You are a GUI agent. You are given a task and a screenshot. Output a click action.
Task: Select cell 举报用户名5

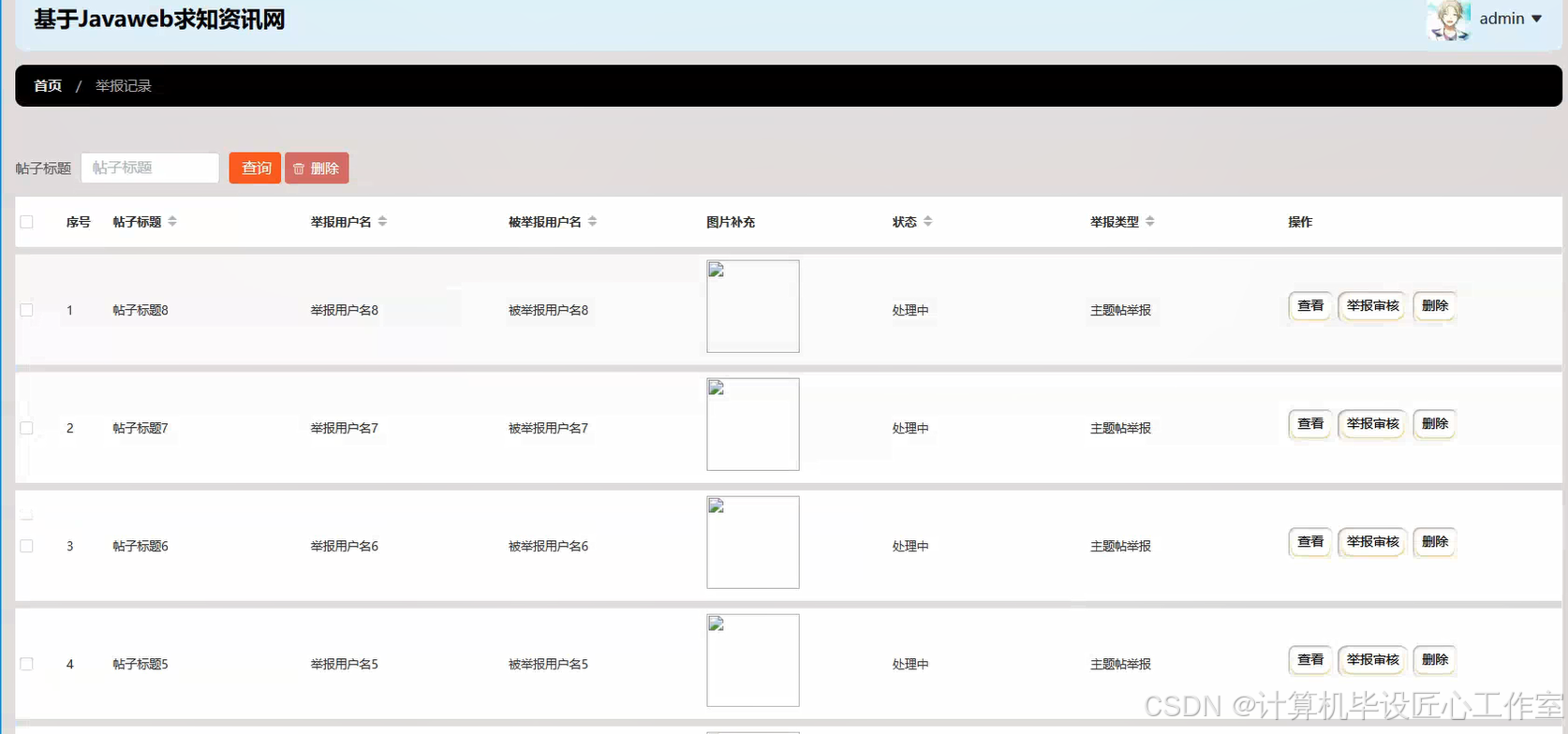tap(345, 664)
